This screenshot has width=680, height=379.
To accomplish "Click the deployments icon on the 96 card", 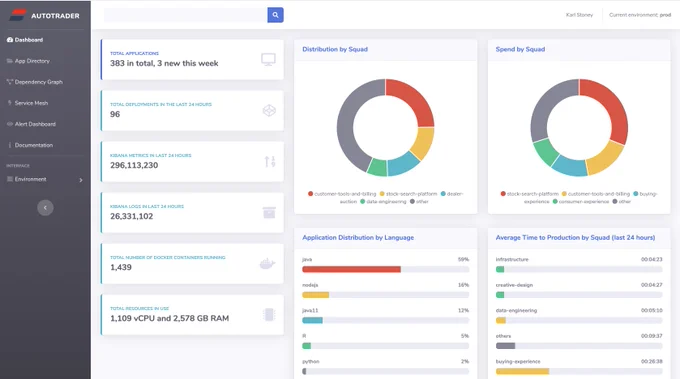I will [269, 111].
